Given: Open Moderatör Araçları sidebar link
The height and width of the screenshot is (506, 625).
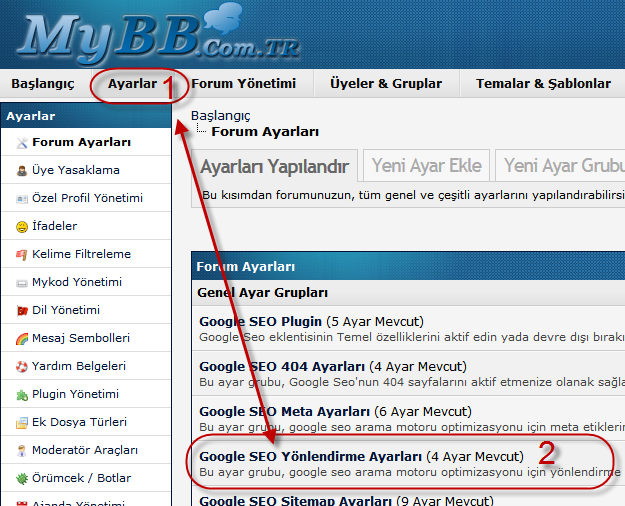Looking at the screenshot, I should tap(85, 450).
